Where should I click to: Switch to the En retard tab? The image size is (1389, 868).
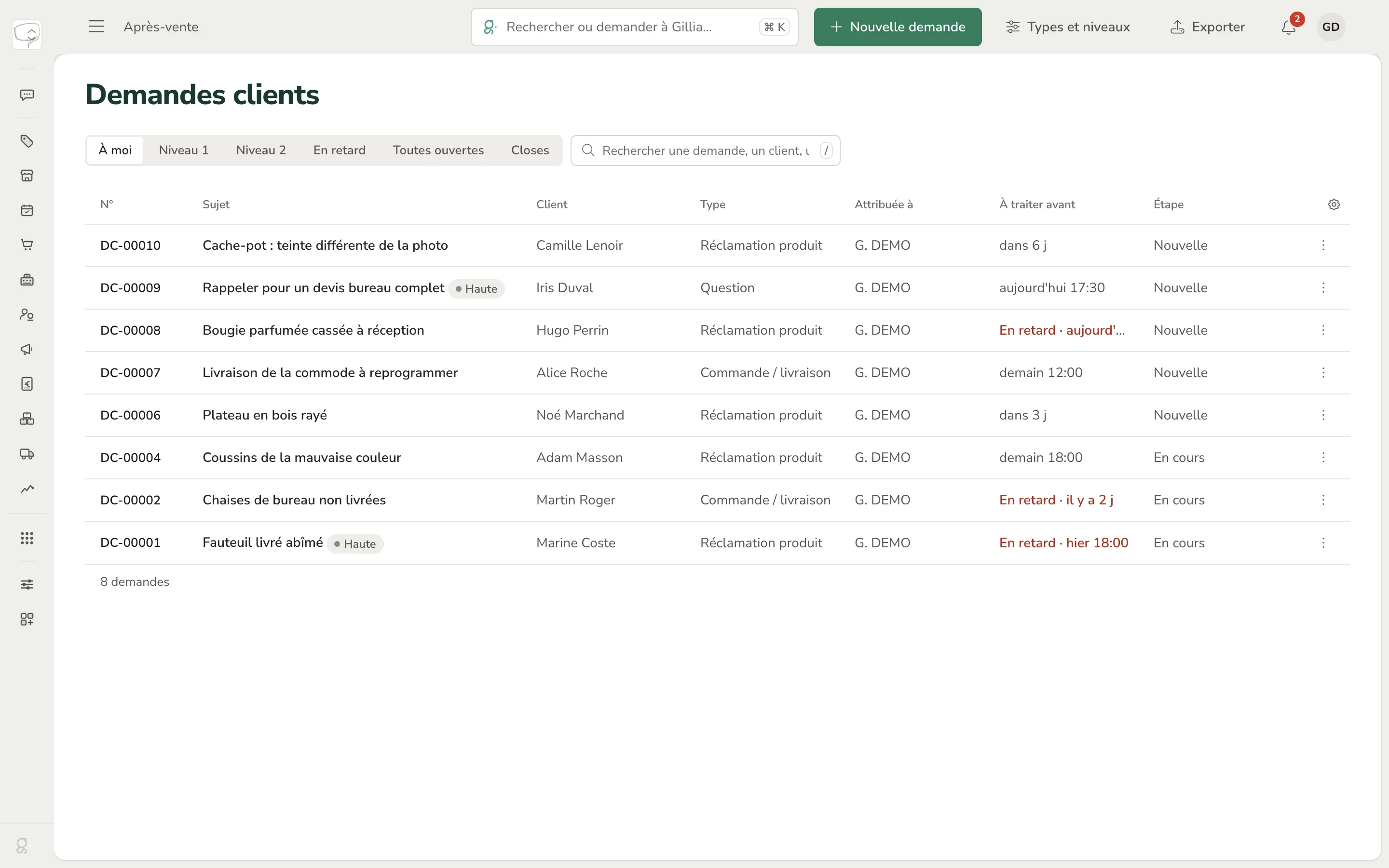(x=339, y=150)
